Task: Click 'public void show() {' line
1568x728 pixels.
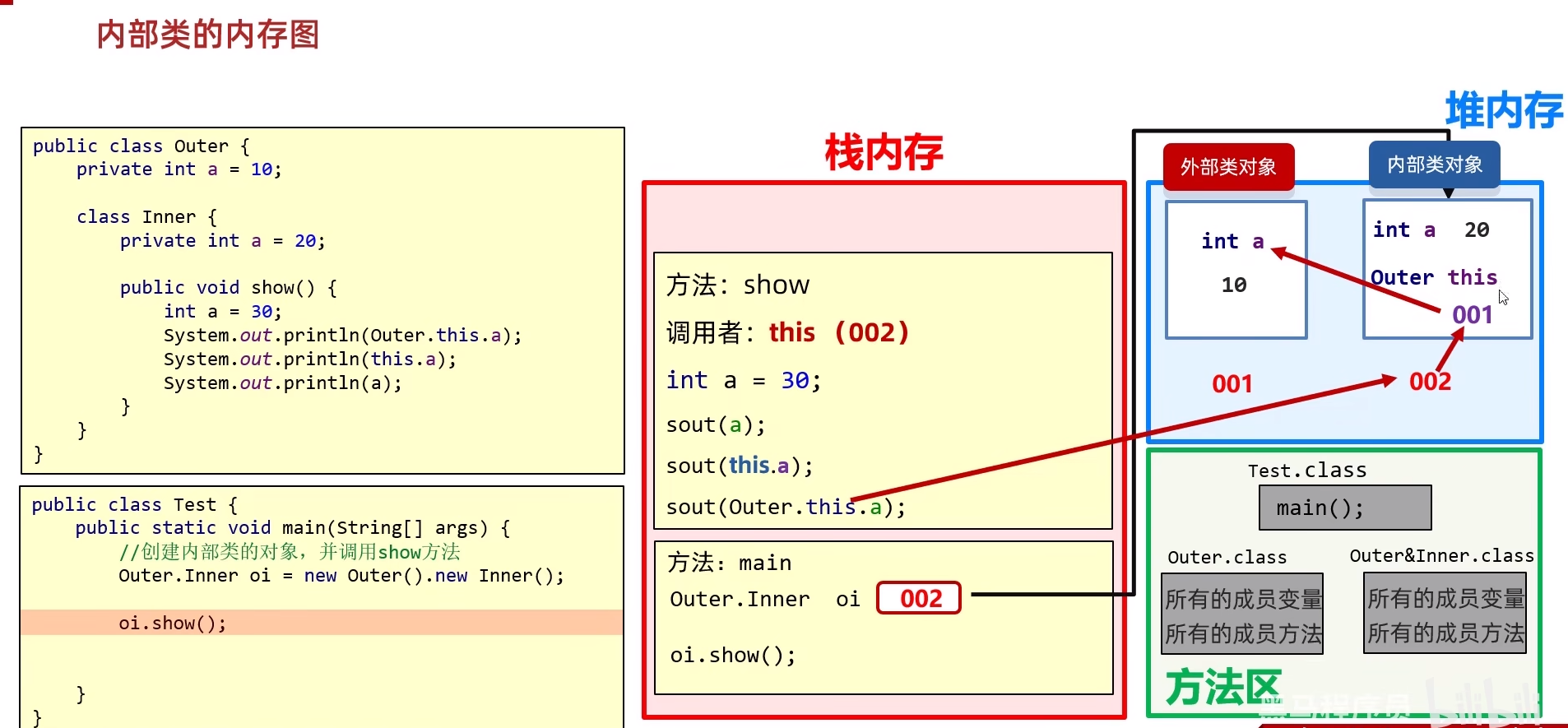Action: (x=229, y=288)
